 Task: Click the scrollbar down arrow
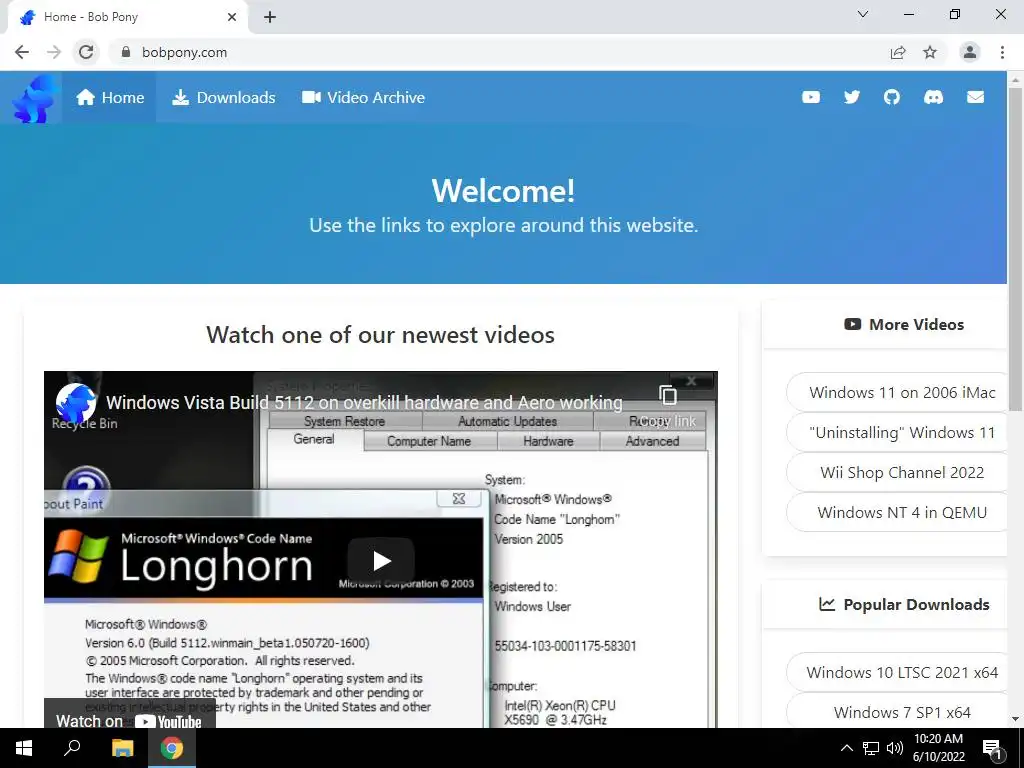point(1016,719)
